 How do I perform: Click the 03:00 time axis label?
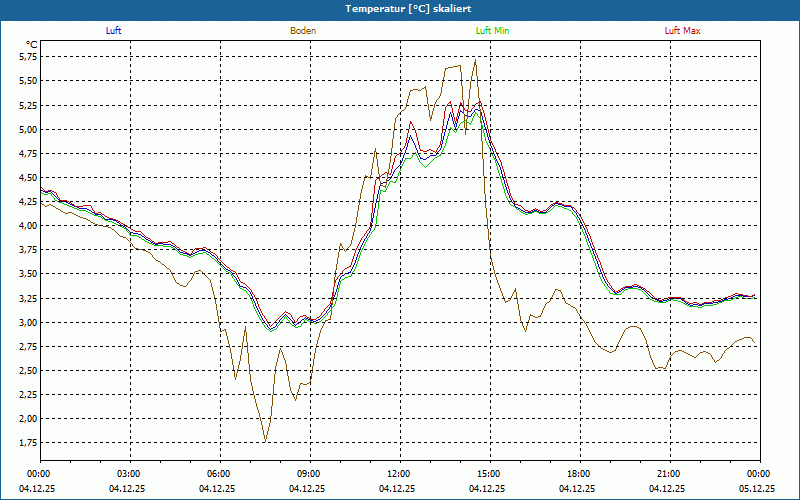pyautogui.click(x=129, y=474)
